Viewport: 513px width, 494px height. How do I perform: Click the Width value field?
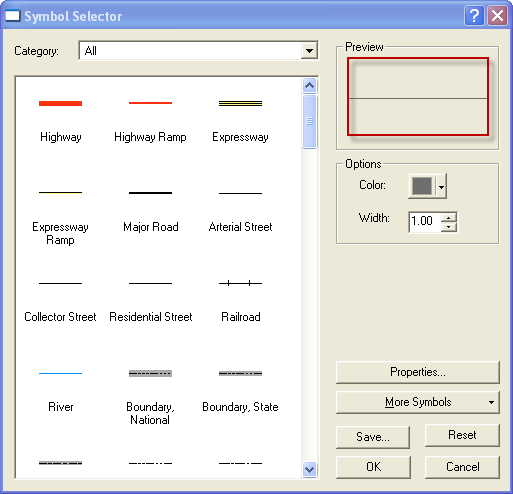425,222
